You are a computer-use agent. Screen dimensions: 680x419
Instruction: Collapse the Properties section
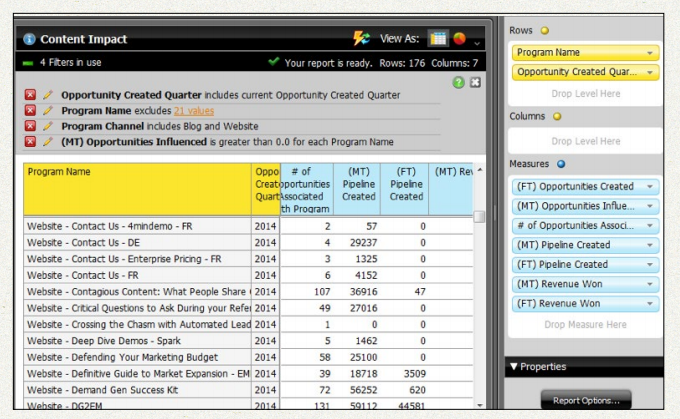coord(515,367)
